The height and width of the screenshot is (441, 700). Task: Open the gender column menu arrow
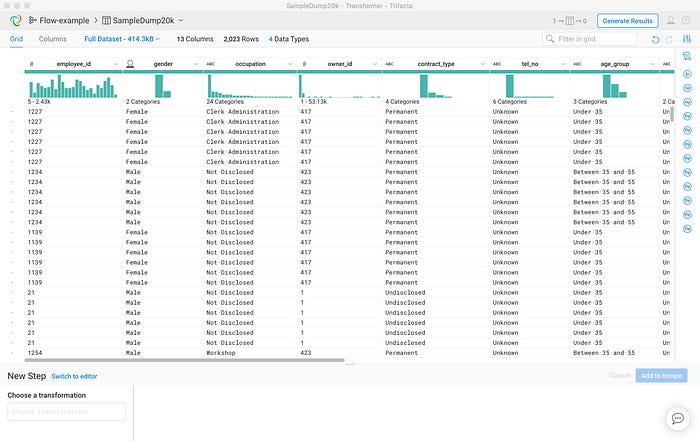click(x=196, y=64)
